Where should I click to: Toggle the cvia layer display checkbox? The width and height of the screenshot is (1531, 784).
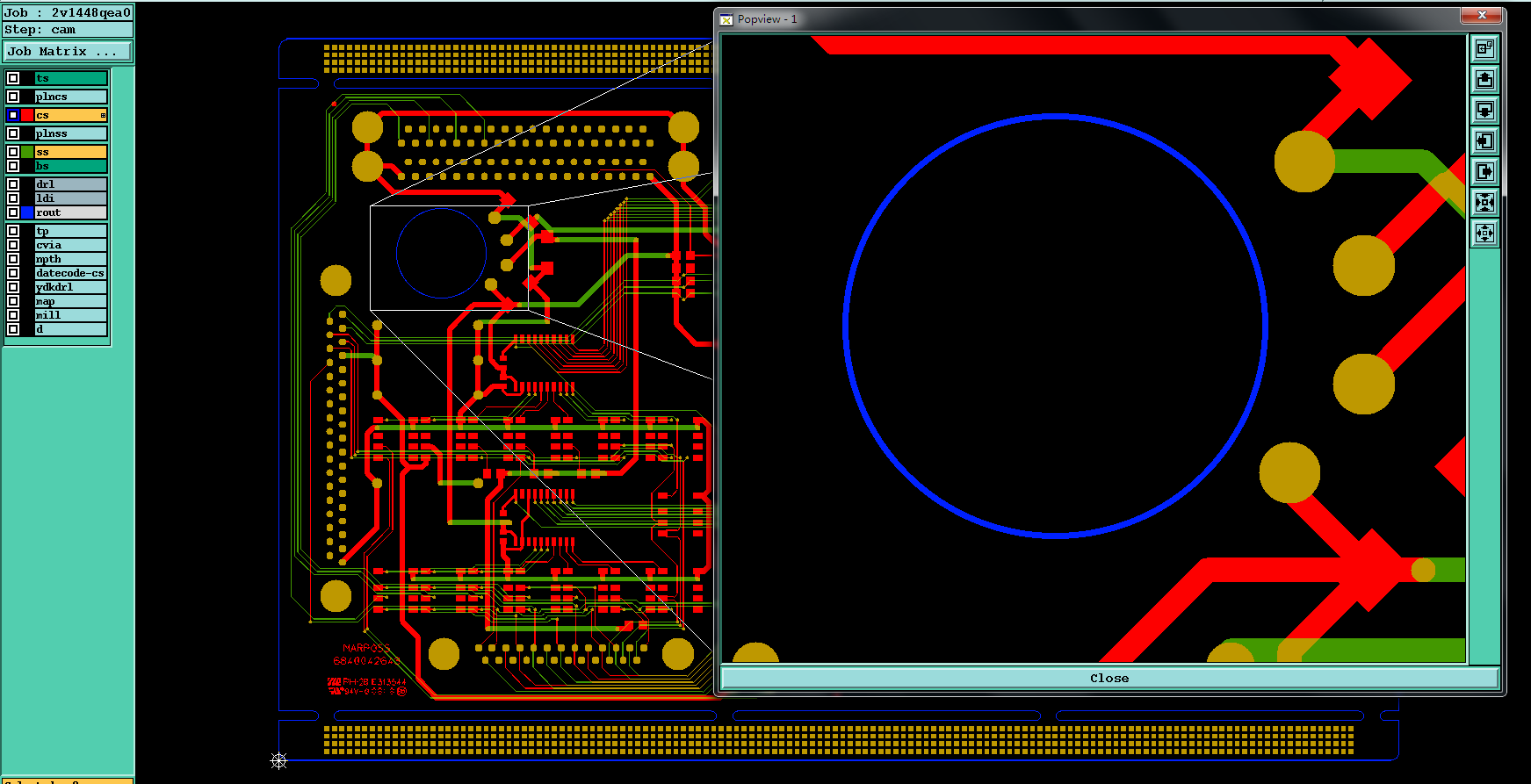13,245
